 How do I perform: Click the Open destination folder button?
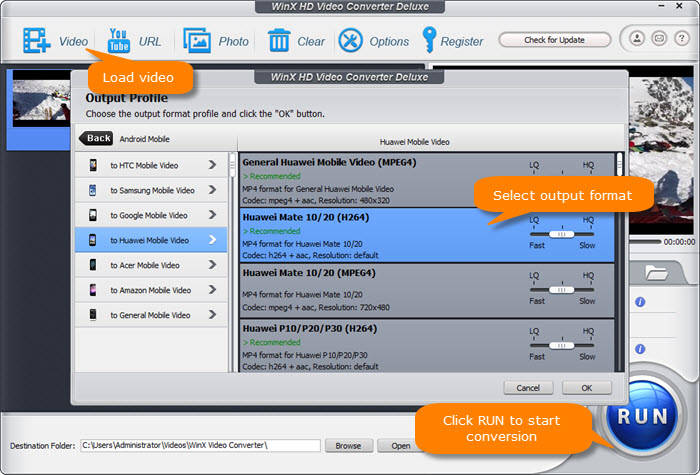pyautogui.click(x=400, y=446)
